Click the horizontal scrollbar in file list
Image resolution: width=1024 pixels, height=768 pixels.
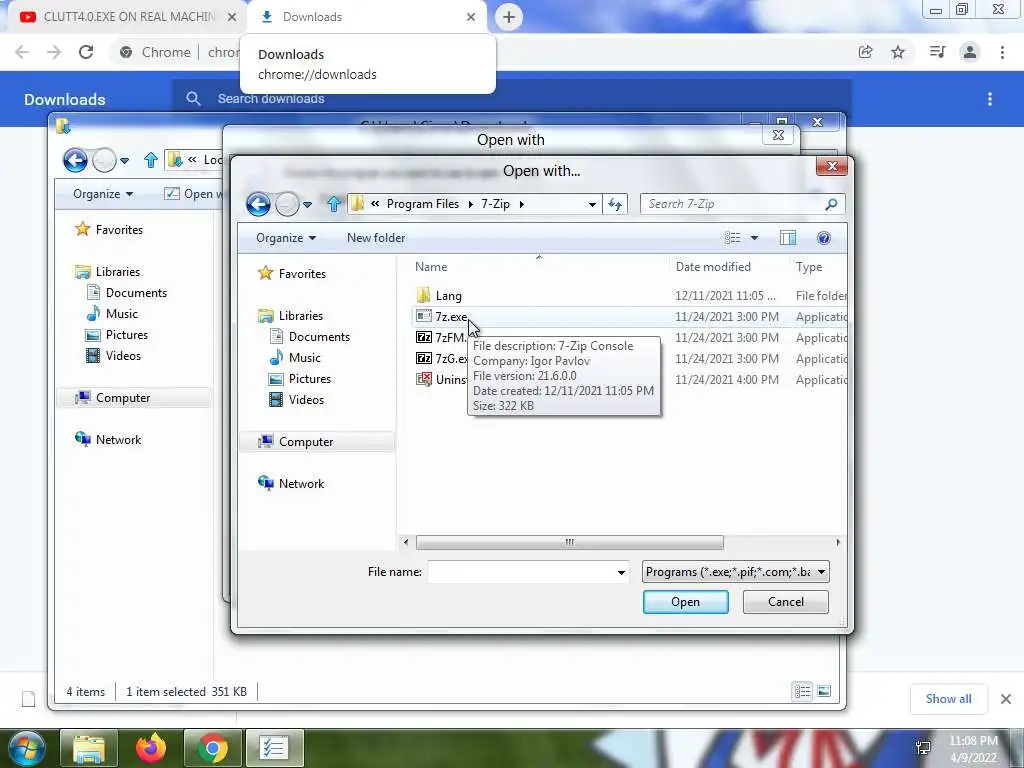[x=569, y=542]
